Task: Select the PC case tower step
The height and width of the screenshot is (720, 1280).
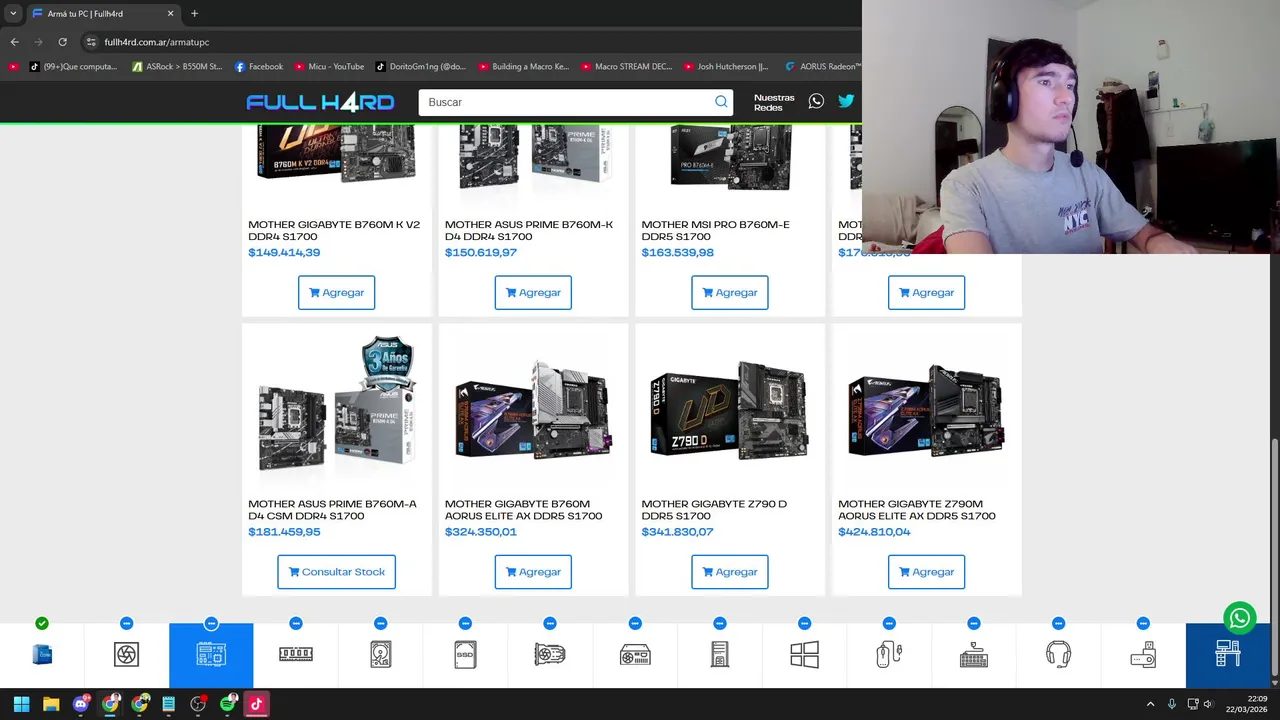Action: 719,655
